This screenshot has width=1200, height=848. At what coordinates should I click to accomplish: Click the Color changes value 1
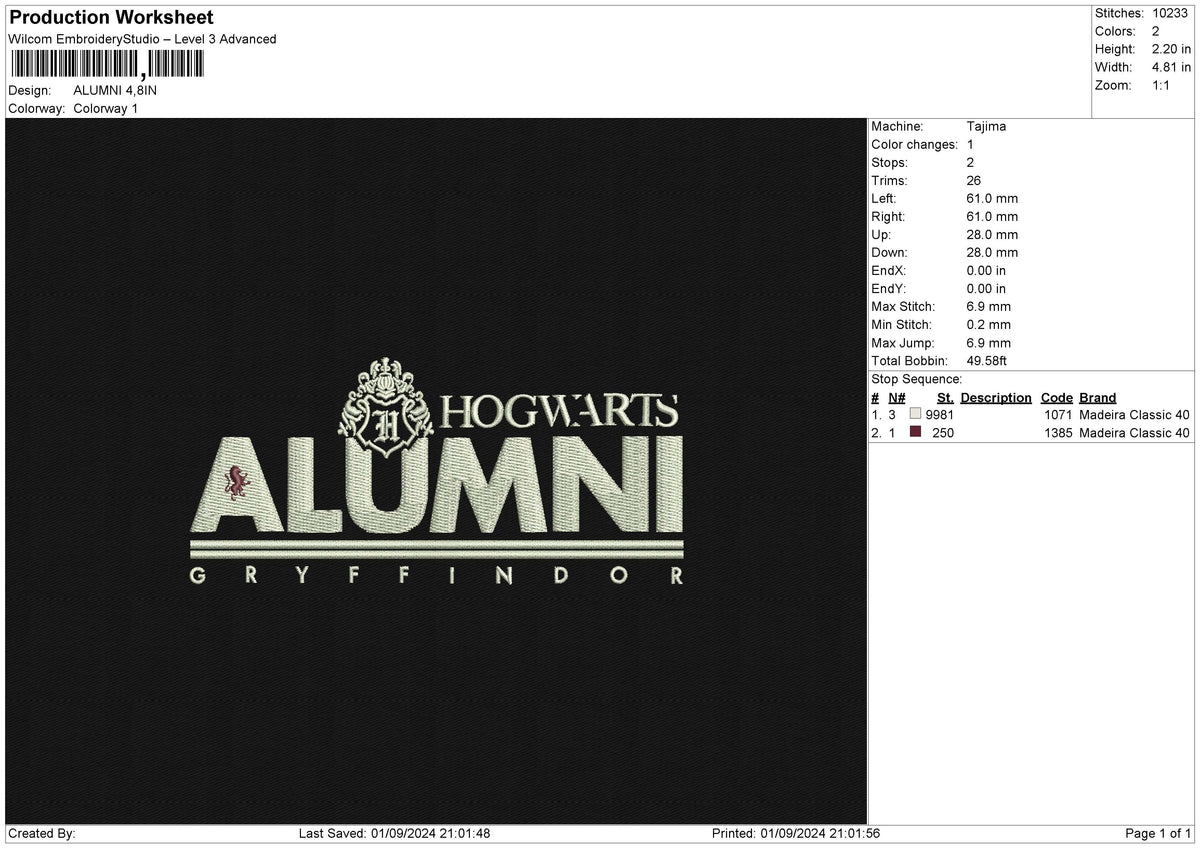pyautogui.click(x=970, y=144)
